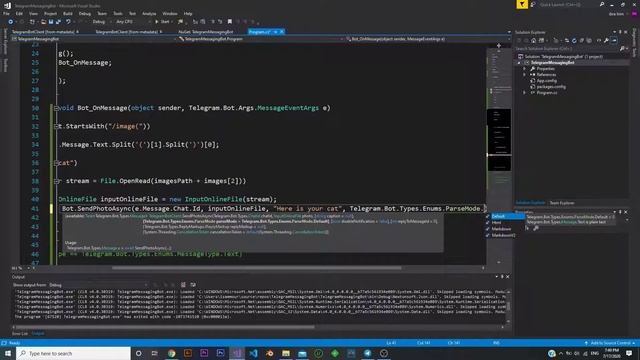Viewport: 640px width, 360px height.
Task: Select packages.config in Solution Explorer
Action: tap(551, 87)
